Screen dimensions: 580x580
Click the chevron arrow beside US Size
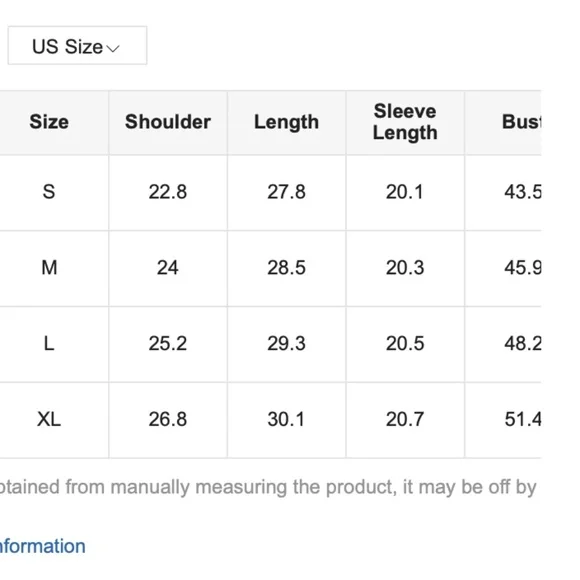[x=112, y=48]
